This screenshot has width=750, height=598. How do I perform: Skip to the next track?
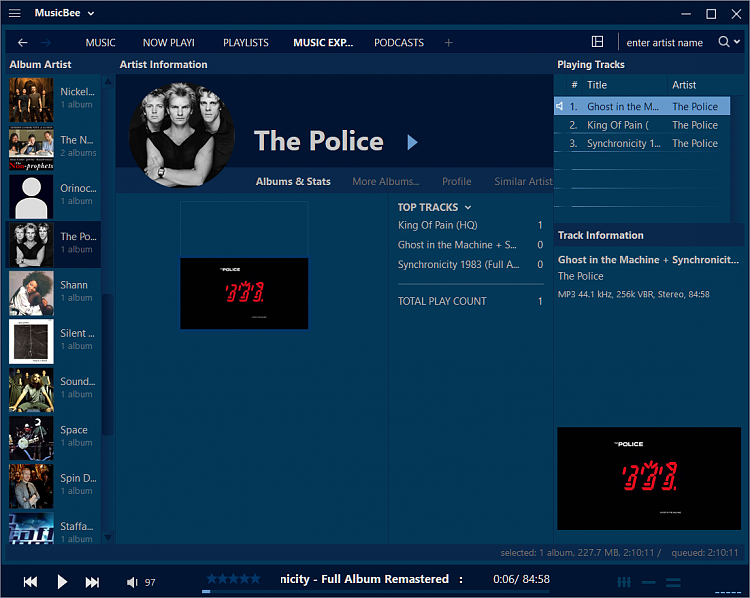92,582
